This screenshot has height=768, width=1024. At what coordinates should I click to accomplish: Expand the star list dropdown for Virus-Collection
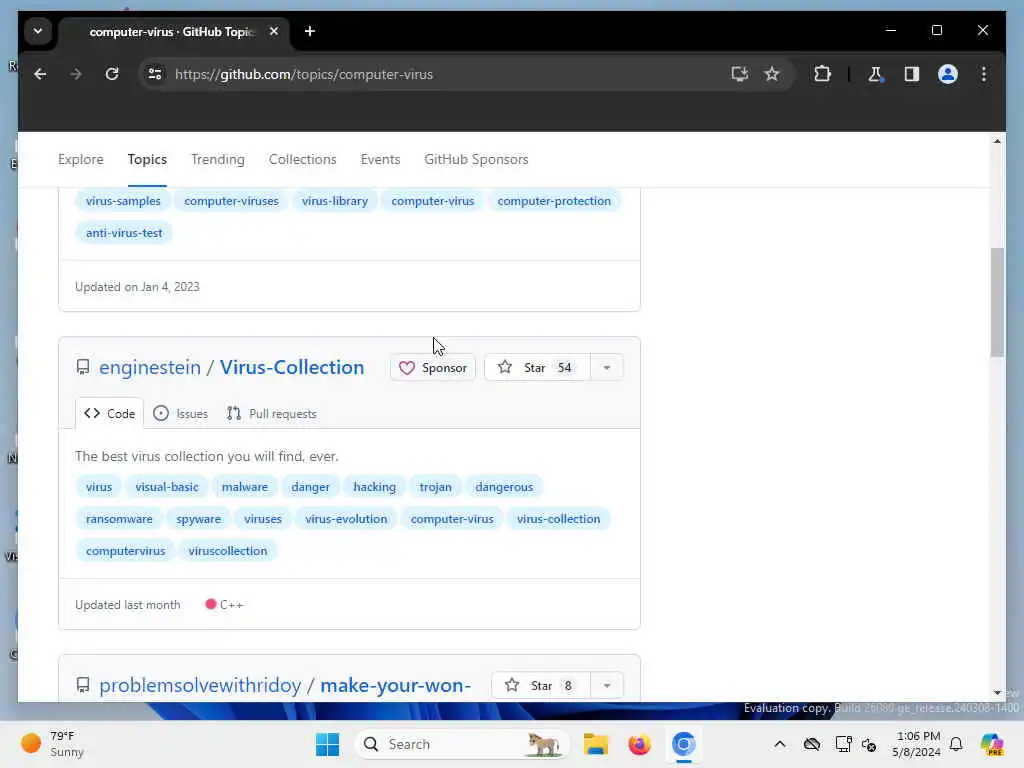click(607, 368)
